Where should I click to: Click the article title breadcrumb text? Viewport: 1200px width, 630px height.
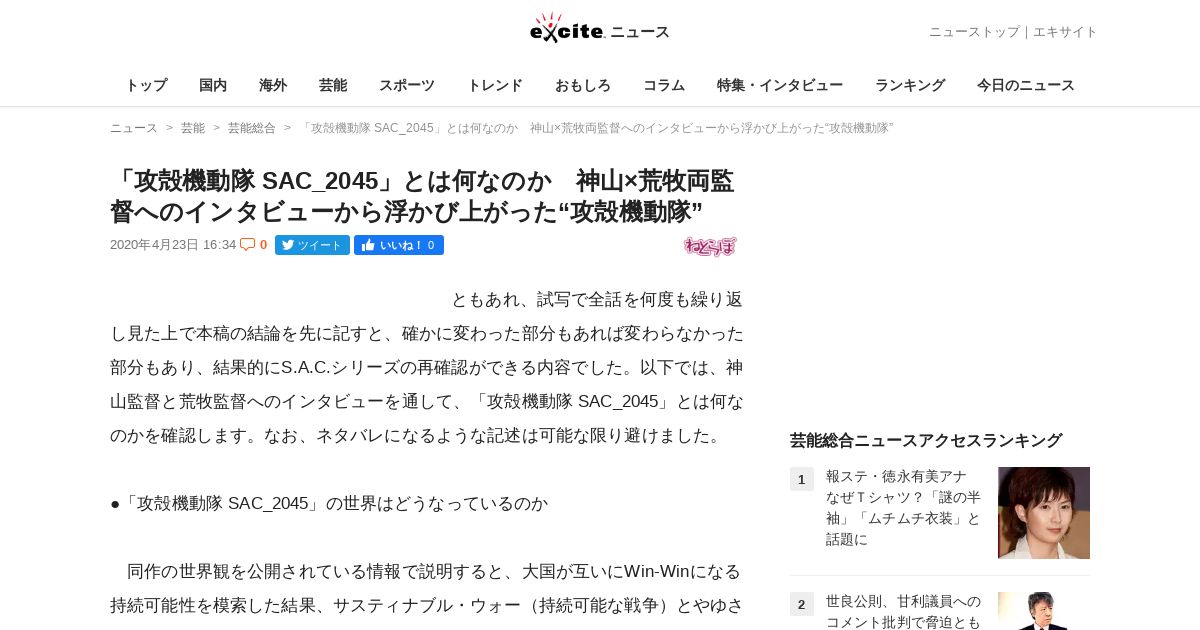click(x=596, y=128)
